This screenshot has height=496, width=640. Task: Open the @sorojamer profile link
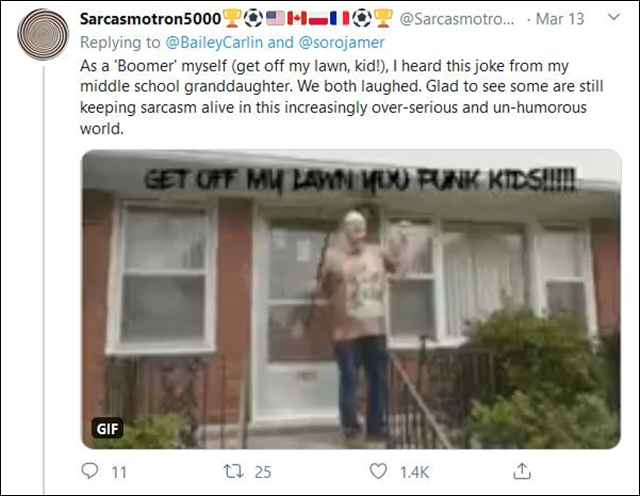click(341, 42)
